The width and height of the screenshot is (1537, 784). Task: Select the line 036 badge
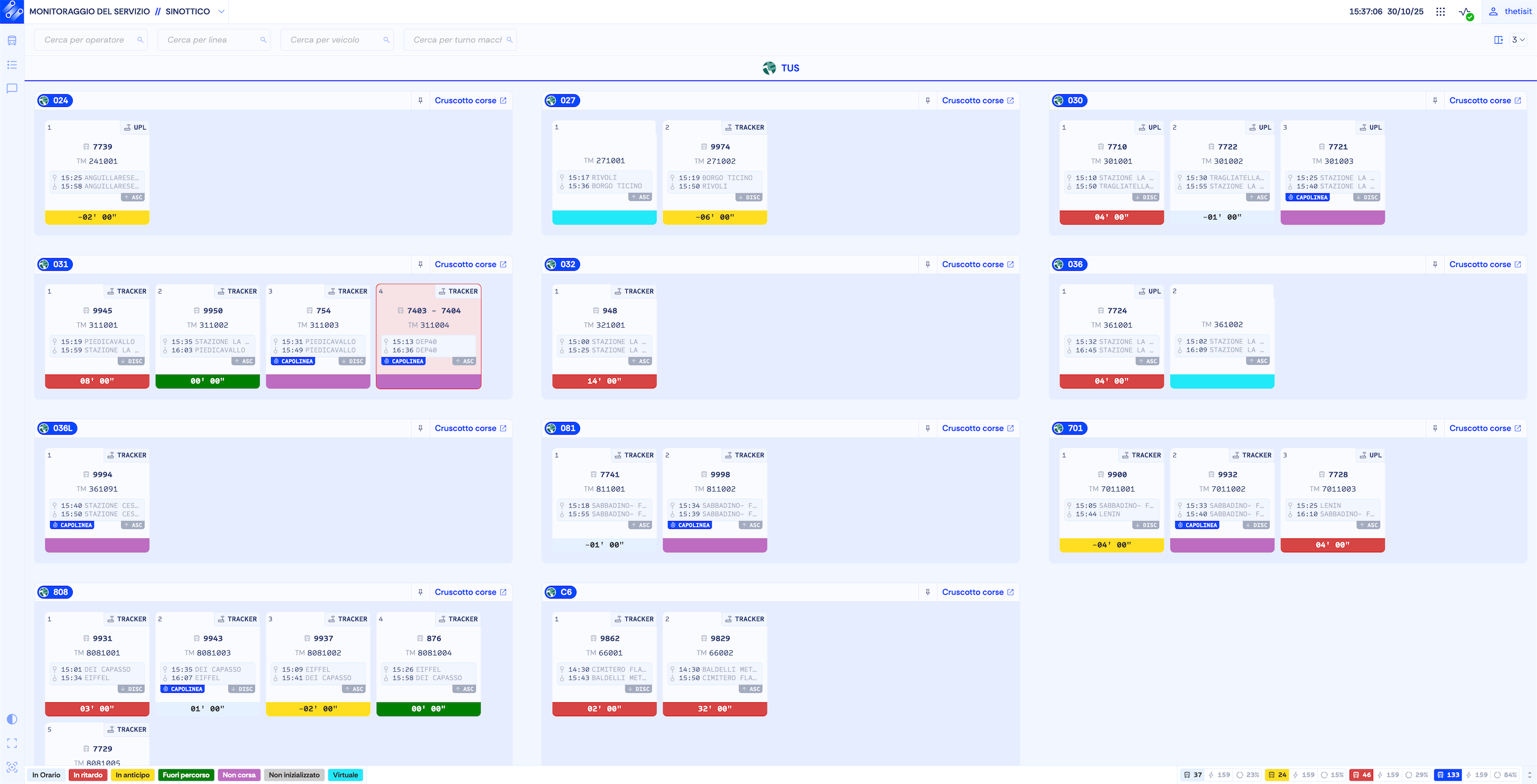click(x=1069, y=264)
